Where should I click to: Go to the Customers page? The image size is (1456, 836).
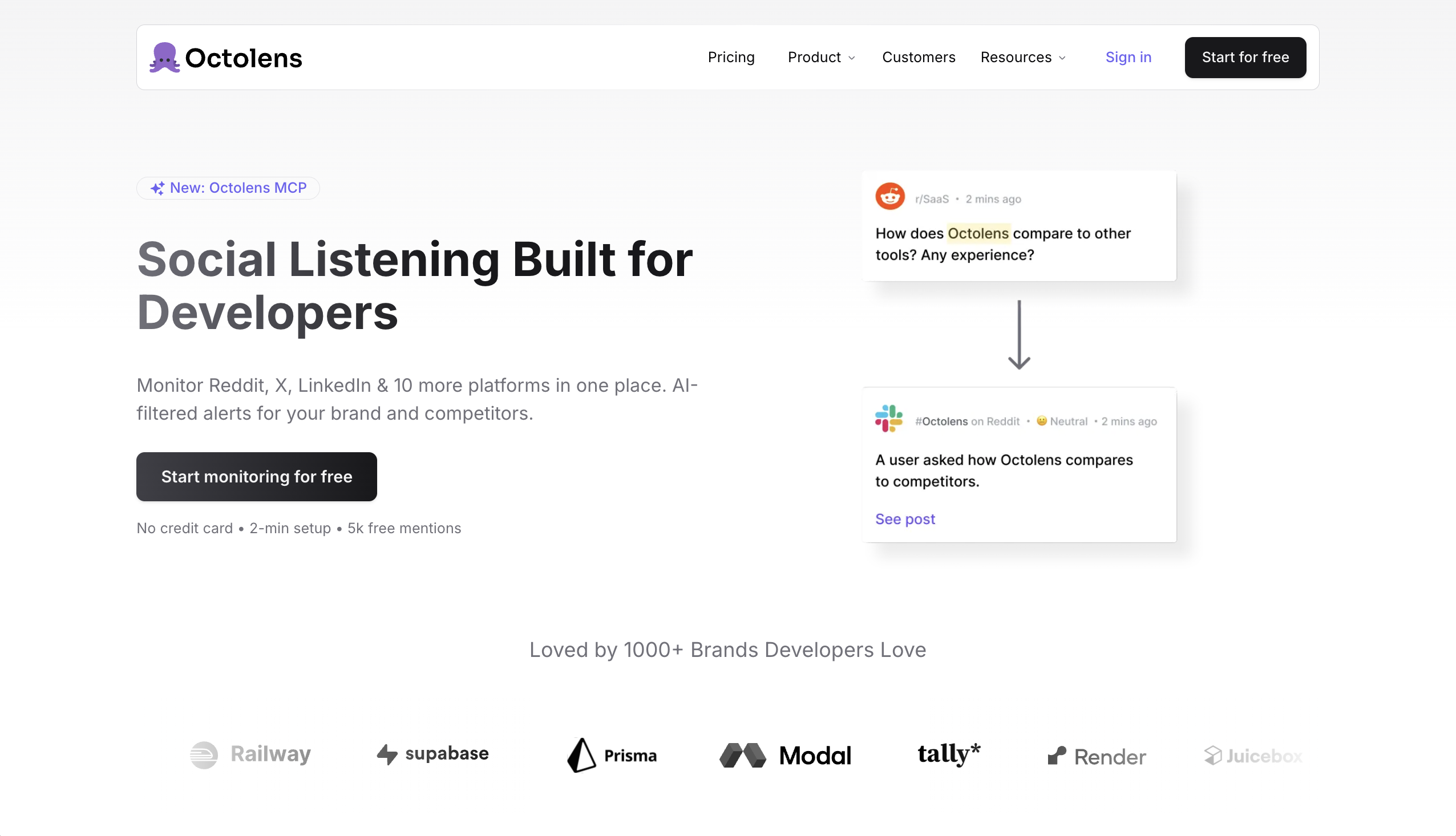[919, 57]
